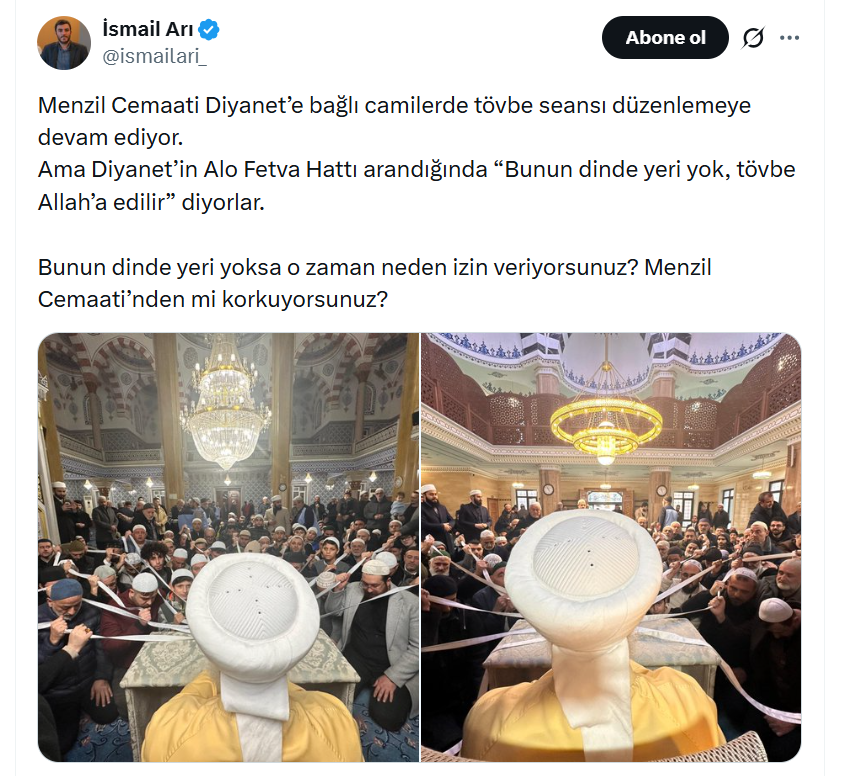The height and width of the screenshot is (776, 841).
Task: Open the three-dot more options menu
Action: [x=790, y=38]
